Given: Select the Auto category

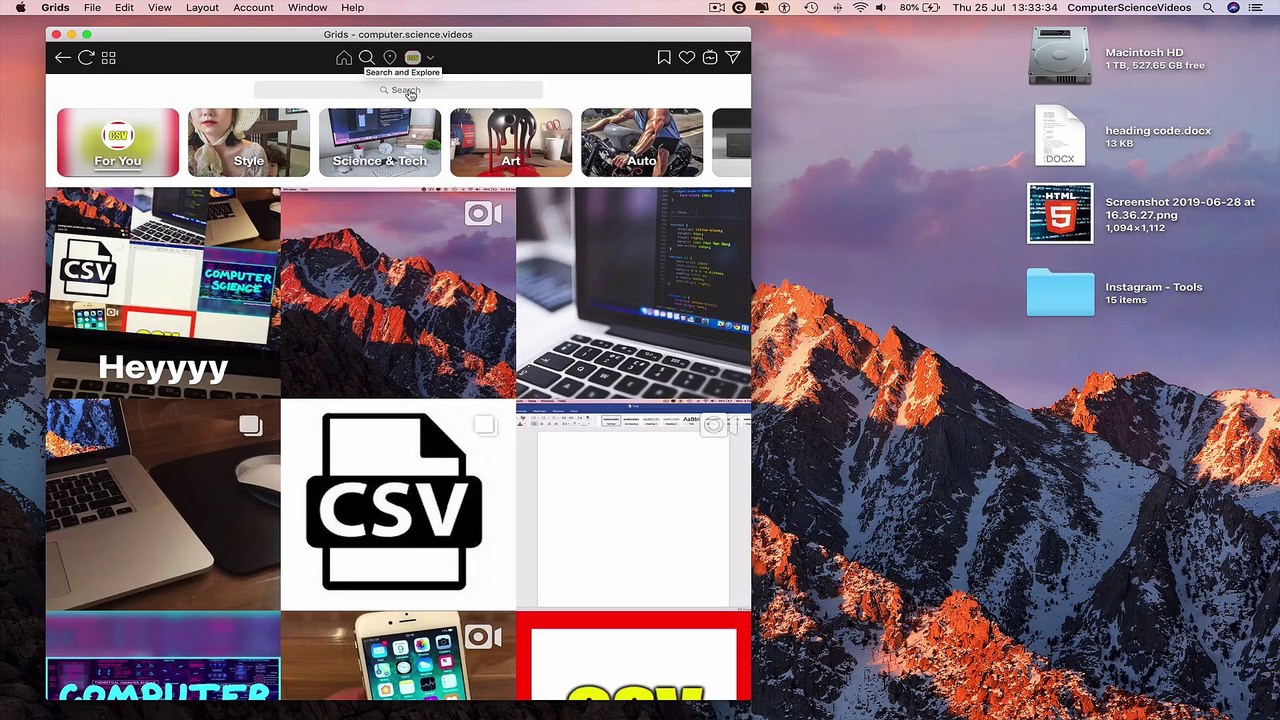Looking at the screenshot, I should click(x=642, y=143).
